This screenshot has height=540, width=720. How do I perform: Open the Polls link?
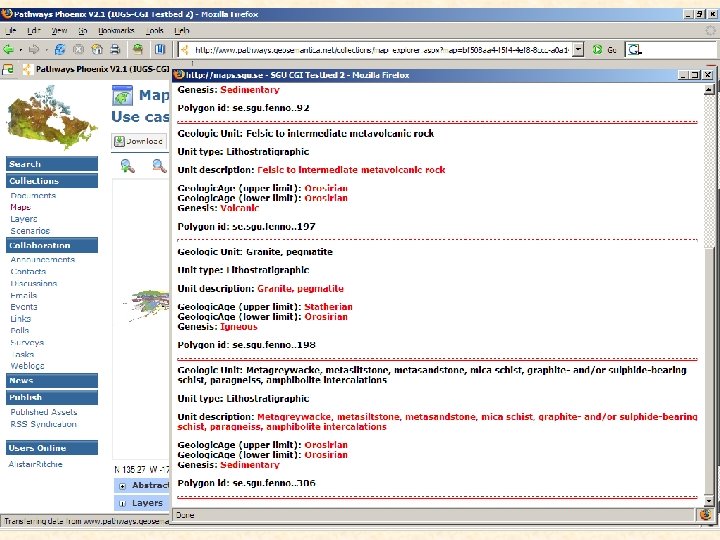(x=20, y=331)
